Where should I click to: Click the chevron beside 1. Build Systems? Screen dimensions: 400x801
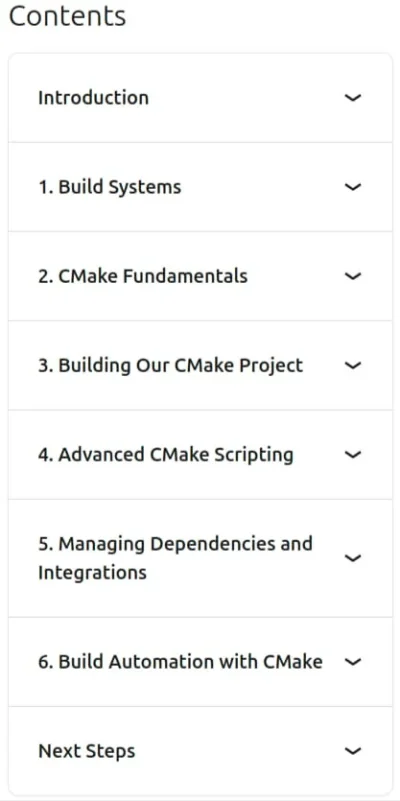(352, 187)
